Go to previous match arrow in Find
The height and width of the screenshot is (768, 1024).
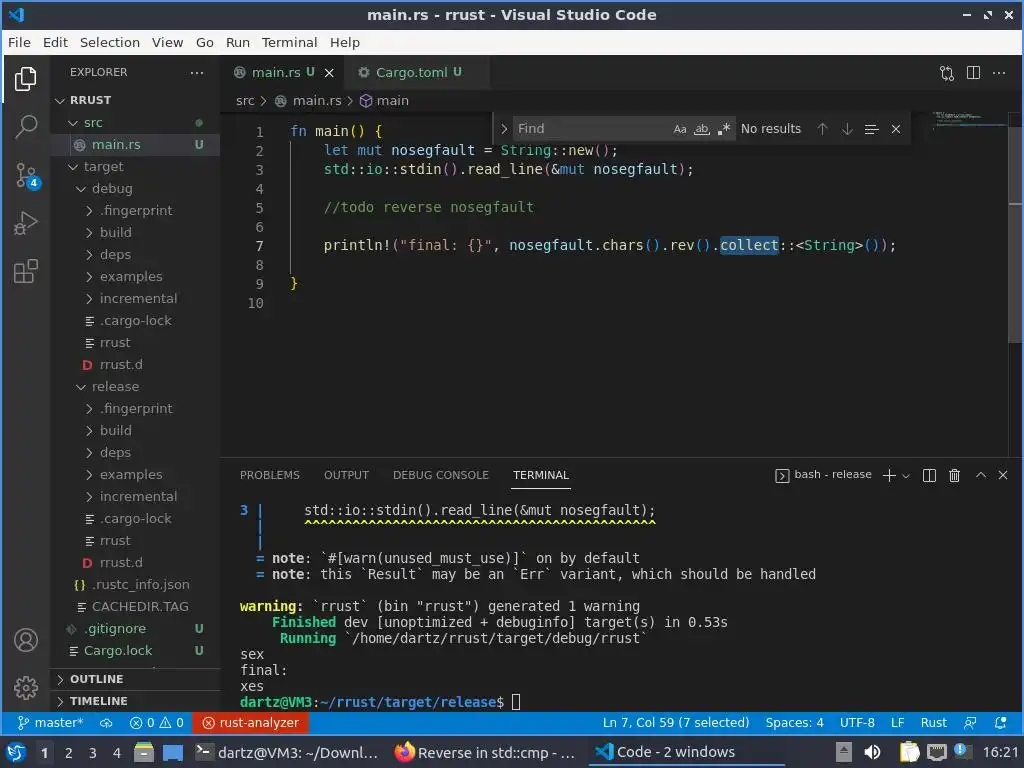point(822,129)
